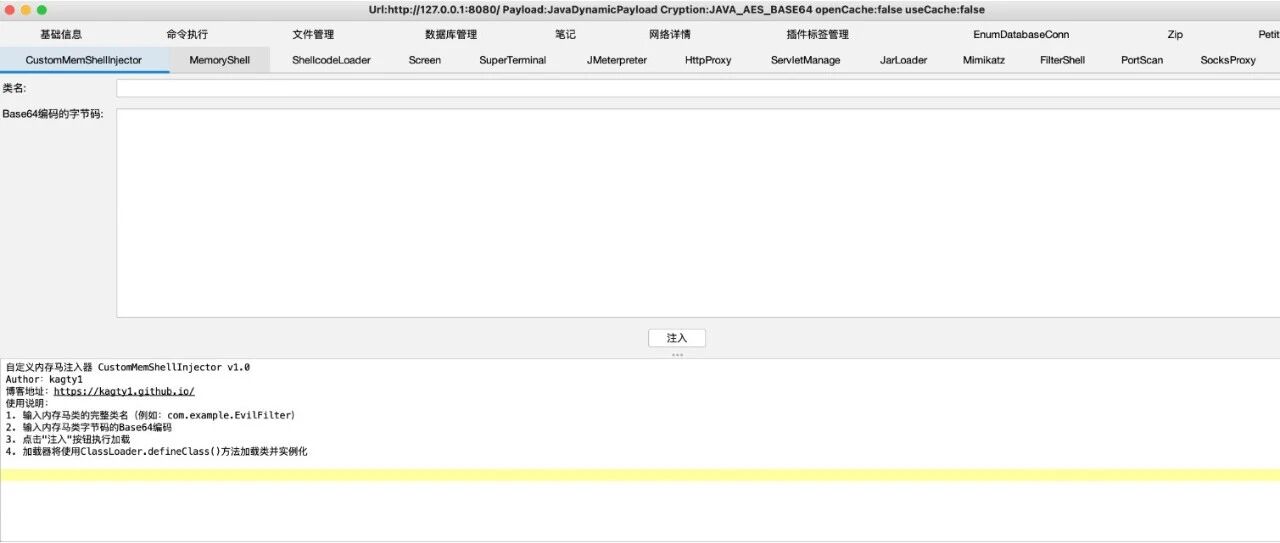Select the CustomMemShellInjector plugin tab
The image size is (1280, 543).
(x=84, y=60)
